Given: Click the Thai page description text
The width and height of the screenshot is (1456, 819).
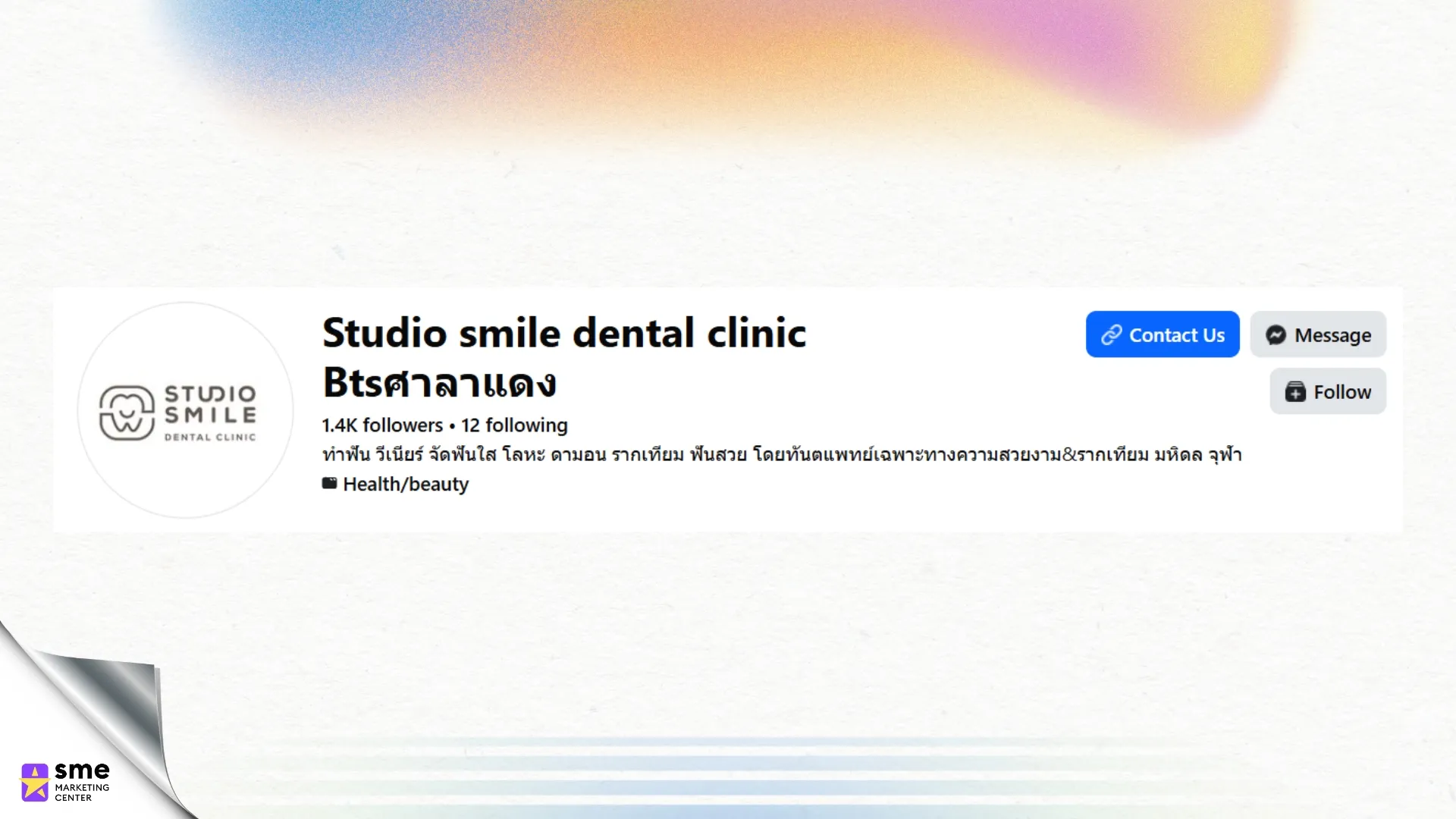Looking at the screenshot, I should (x=782, y=455).
